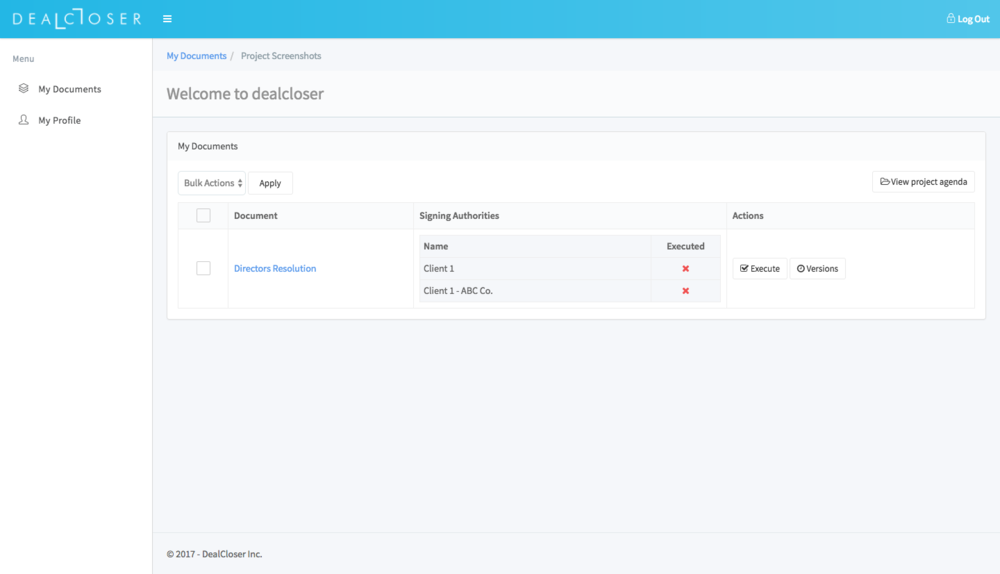Open the Directors Resolution document link
Viewport: 1000px width, 574px height.
click(x=275, y=269)
